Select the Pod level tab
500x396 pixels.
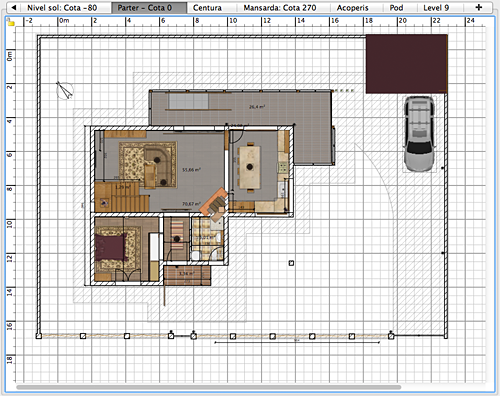coord(396,8)
